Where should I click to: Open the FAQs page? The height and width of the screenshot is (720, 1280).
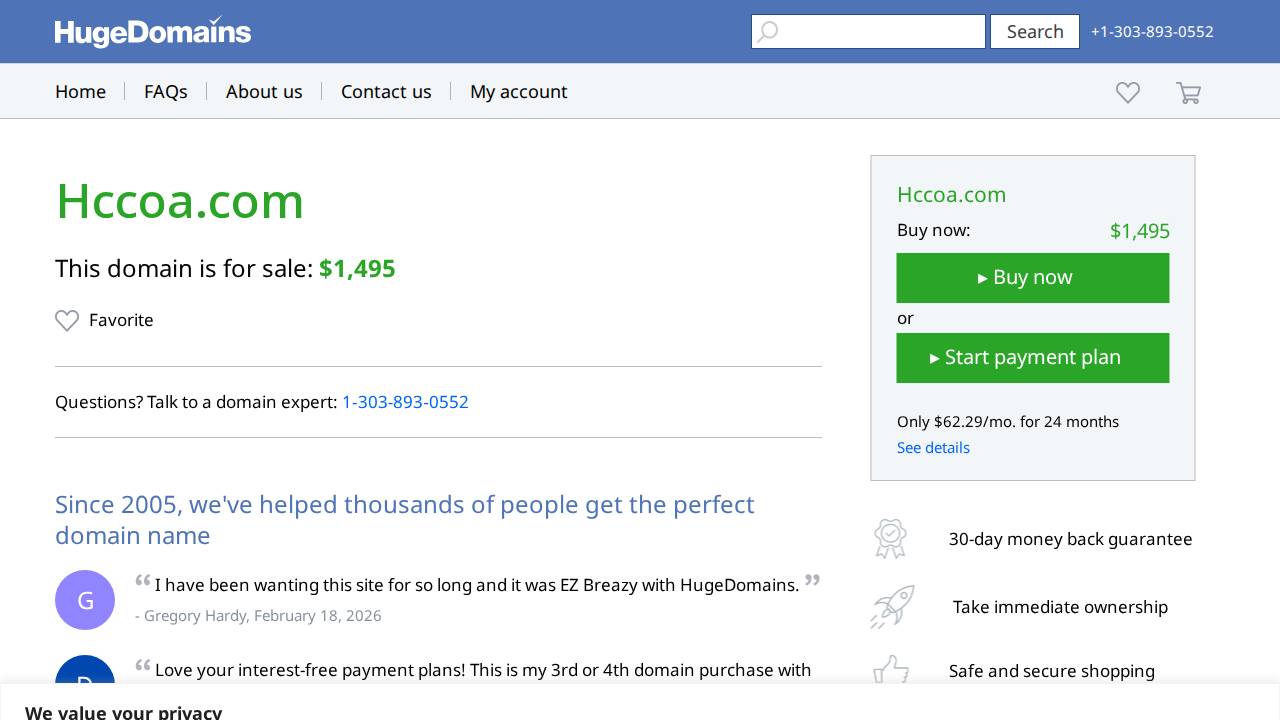tap(165, 92)
